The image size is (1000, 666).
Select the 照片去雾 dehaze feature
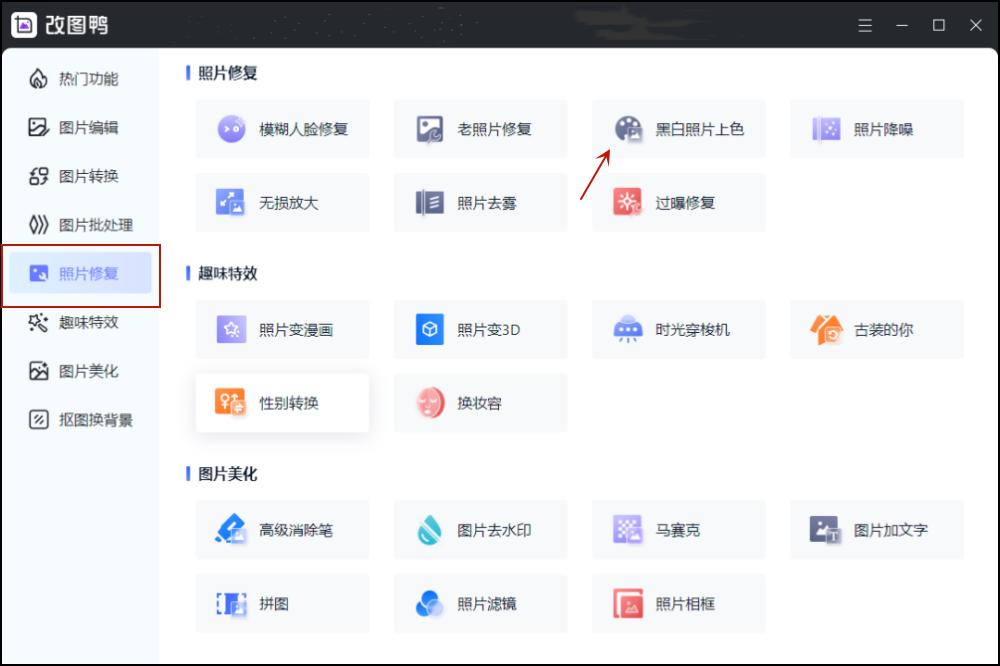pyautogui.click(x=480, y=202)
